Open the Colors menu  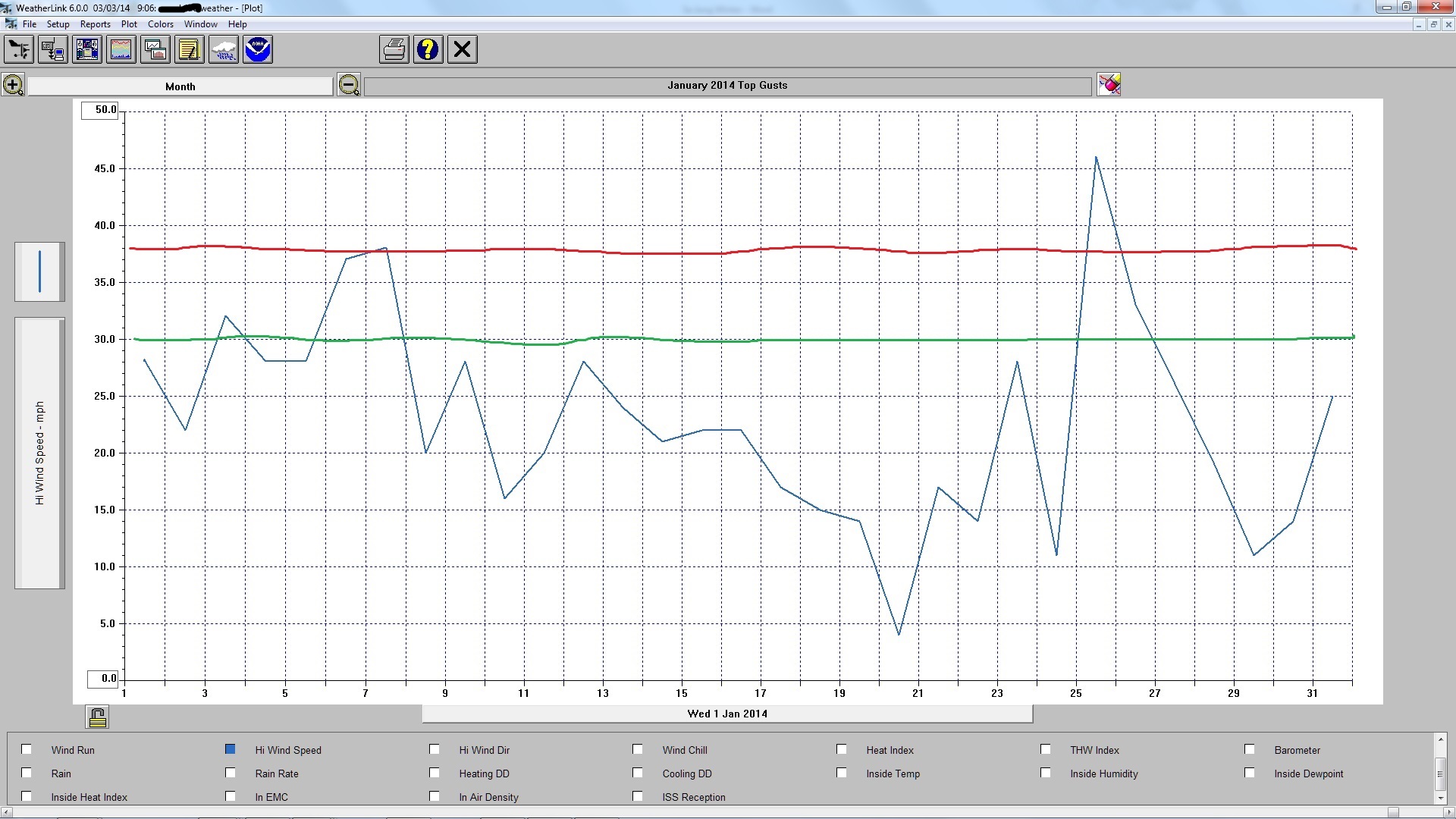pos(160,24)
